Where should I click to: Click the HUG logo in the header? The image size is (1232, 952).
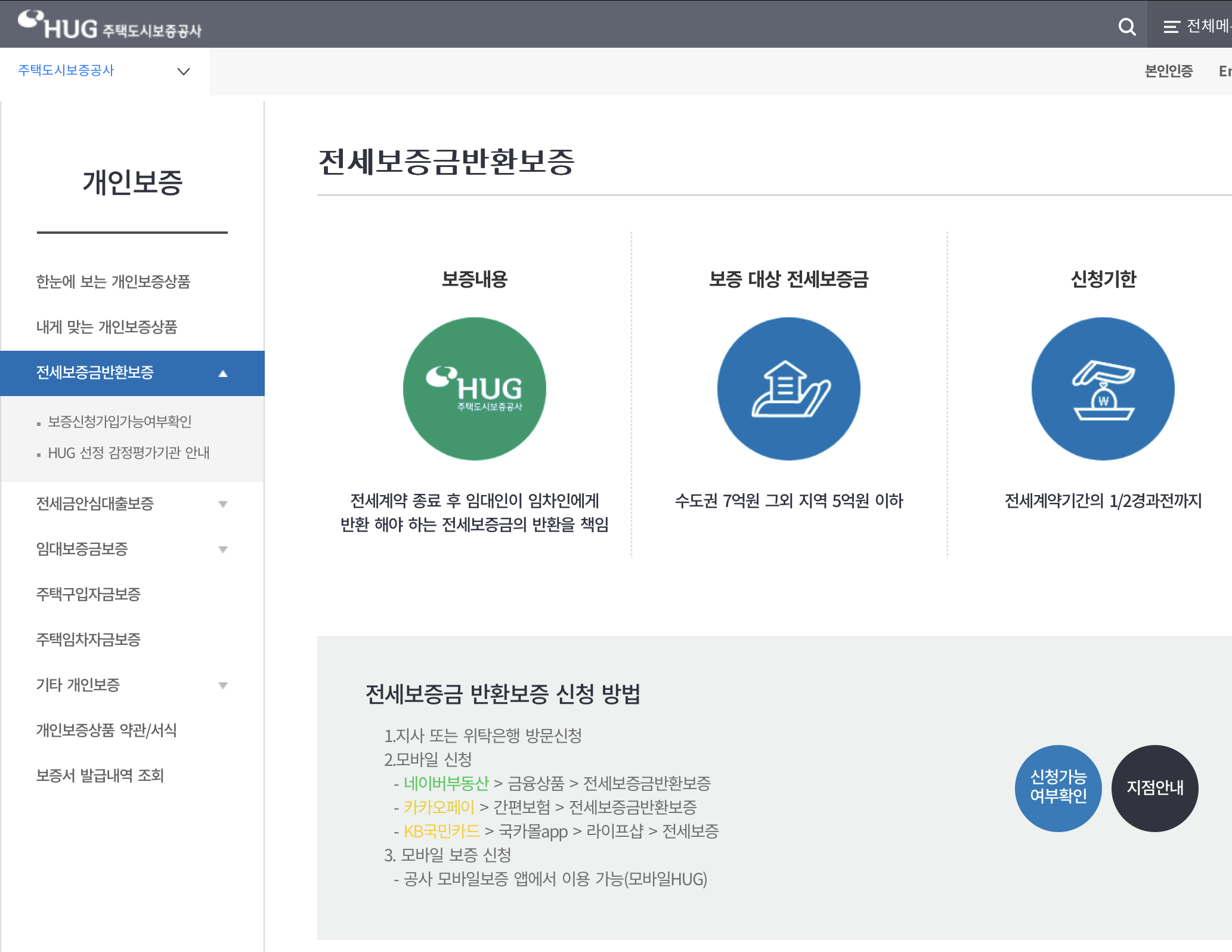[110, 25]
